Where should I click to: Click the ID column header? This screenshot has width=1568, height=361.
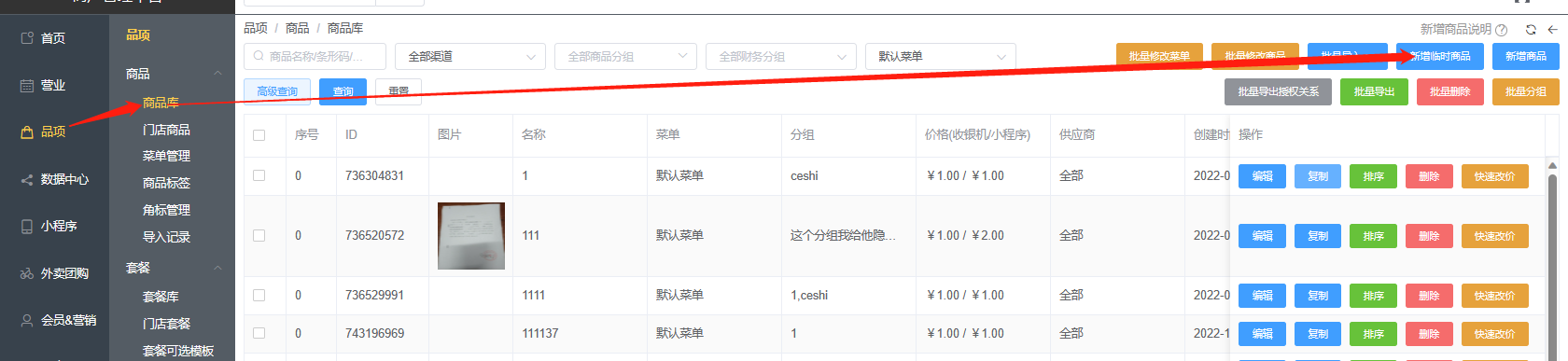(x=351, y=135)
